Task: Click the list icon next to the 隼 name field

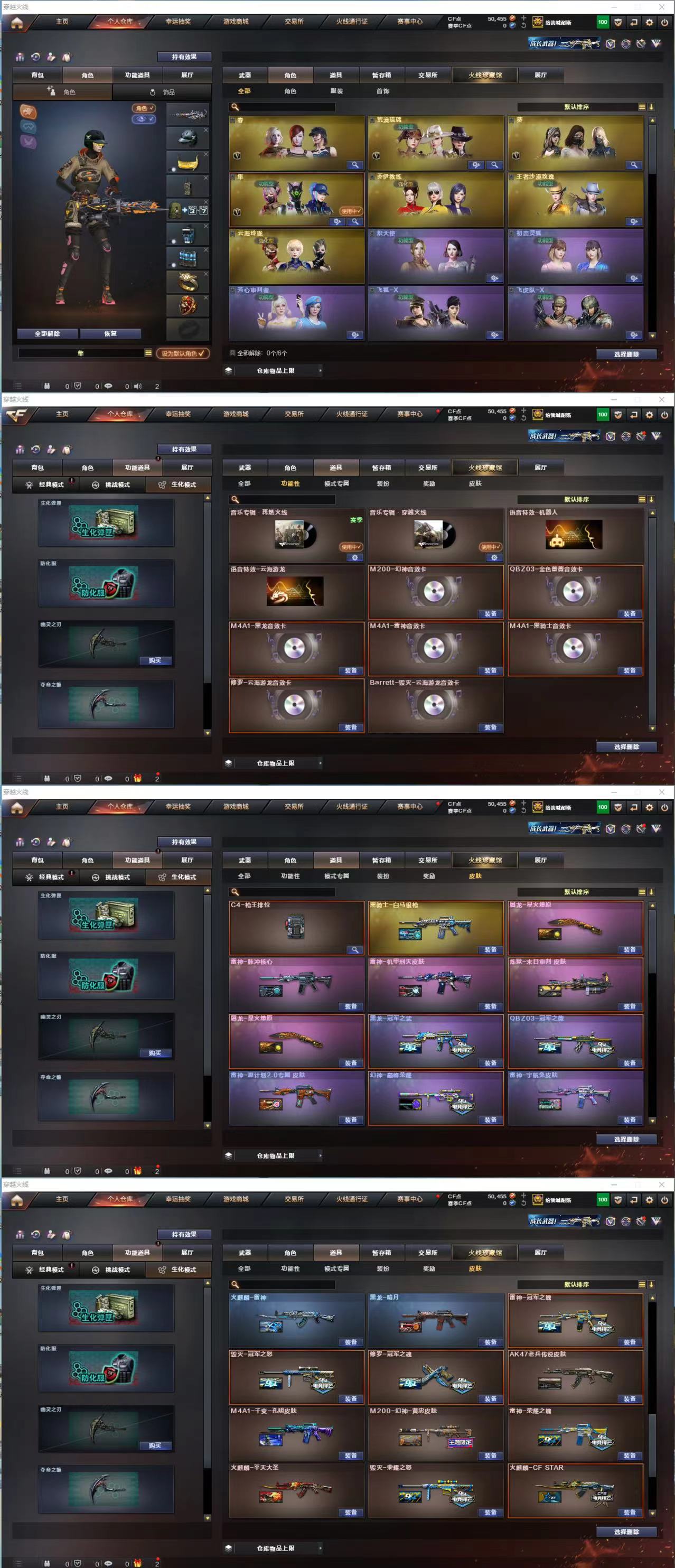Action: pos(148,353)
